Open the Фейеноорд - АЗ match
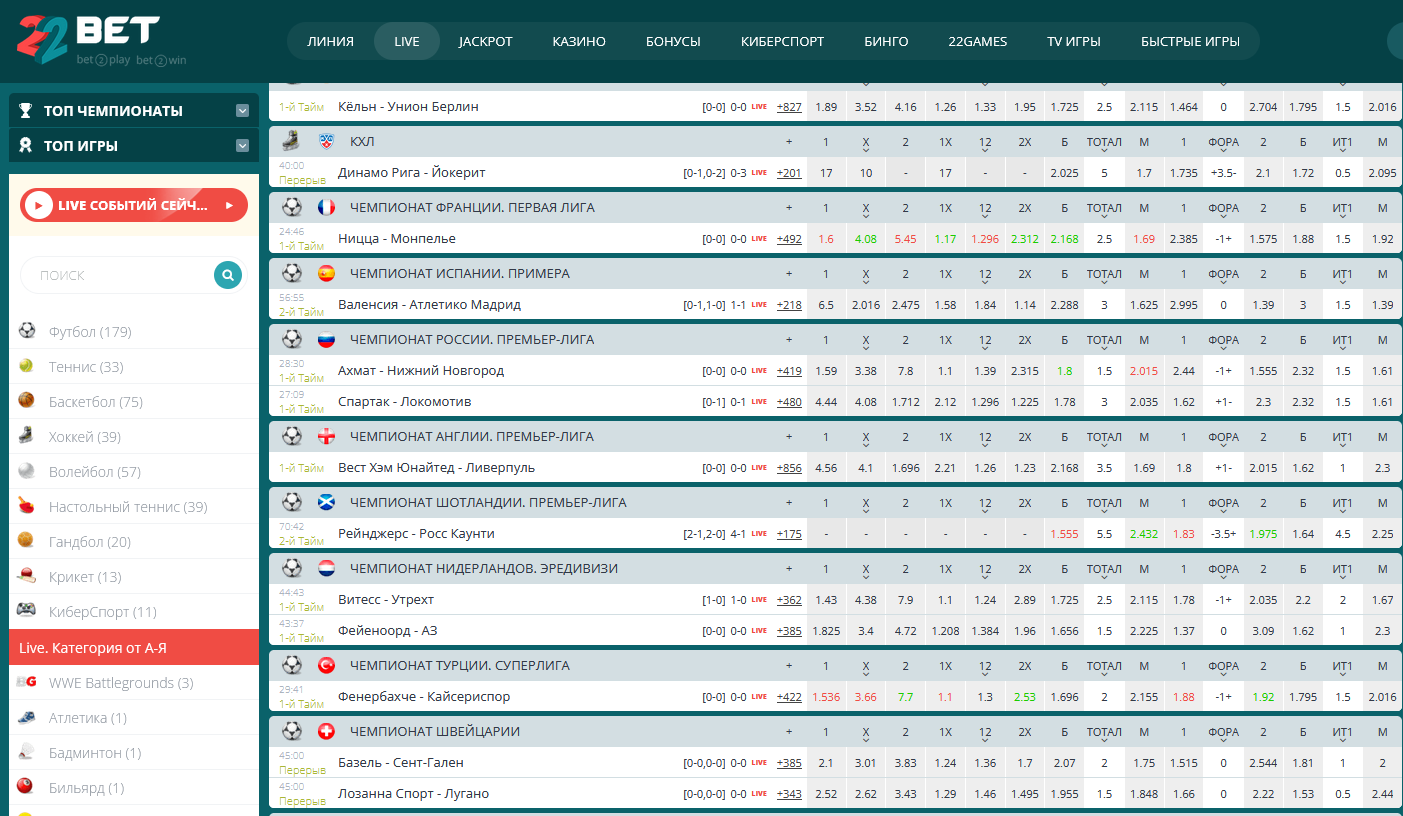Screen dimensions: 1403x816 tap(387, 631)
